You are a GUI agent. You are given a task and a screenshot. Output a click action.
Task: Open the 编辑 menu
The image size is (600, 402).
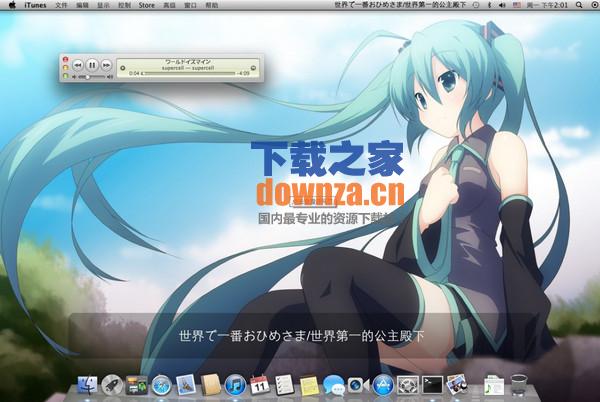click(x=82, y=5)
